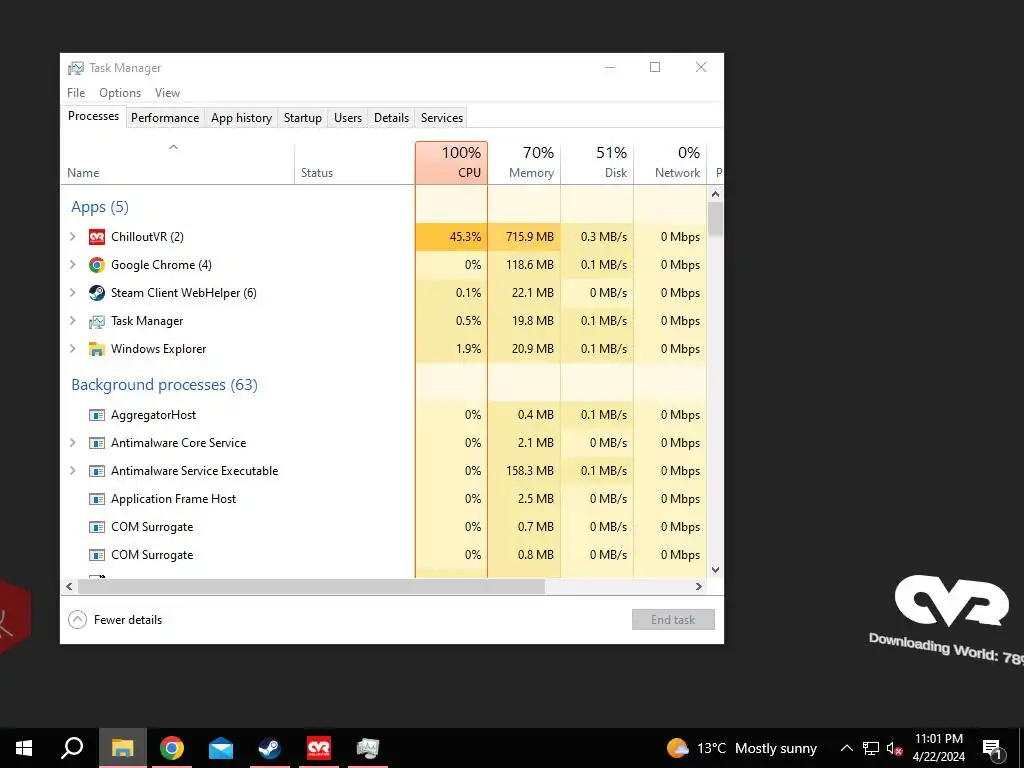Switch to ChilloutVR from the taskbar

(319, 748)
